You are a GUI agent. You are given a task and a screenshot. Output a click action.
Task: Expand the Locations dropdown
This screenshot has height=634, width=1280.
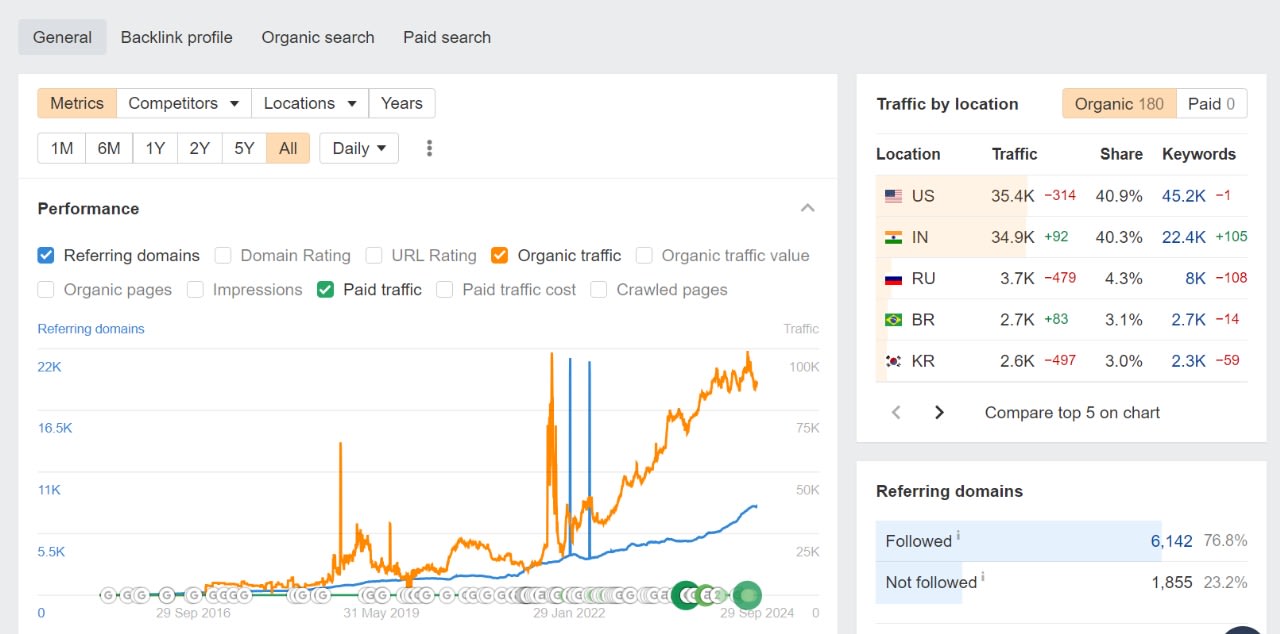coord(309,103)
